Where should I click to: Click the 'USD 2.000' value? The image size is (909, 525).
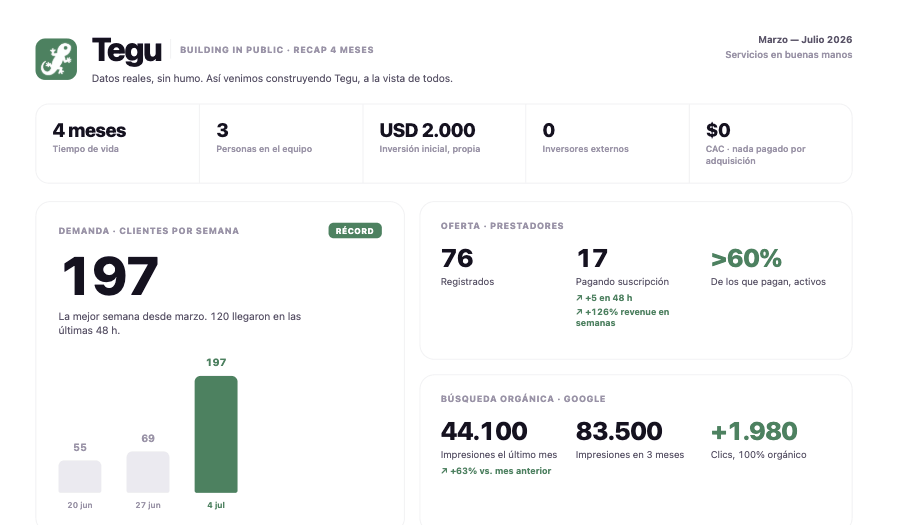(427, 130)
